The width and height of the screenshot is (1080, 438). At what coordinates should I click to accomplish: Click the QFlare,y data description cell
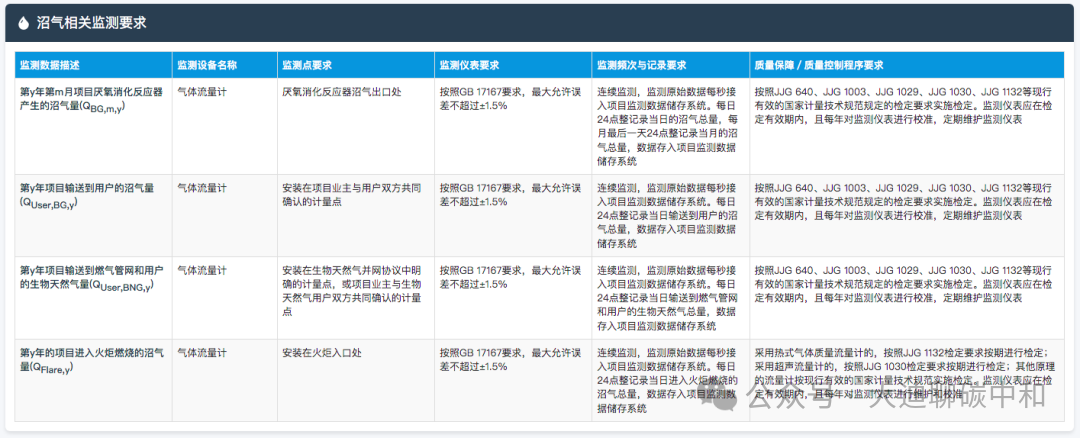(92, 359)
